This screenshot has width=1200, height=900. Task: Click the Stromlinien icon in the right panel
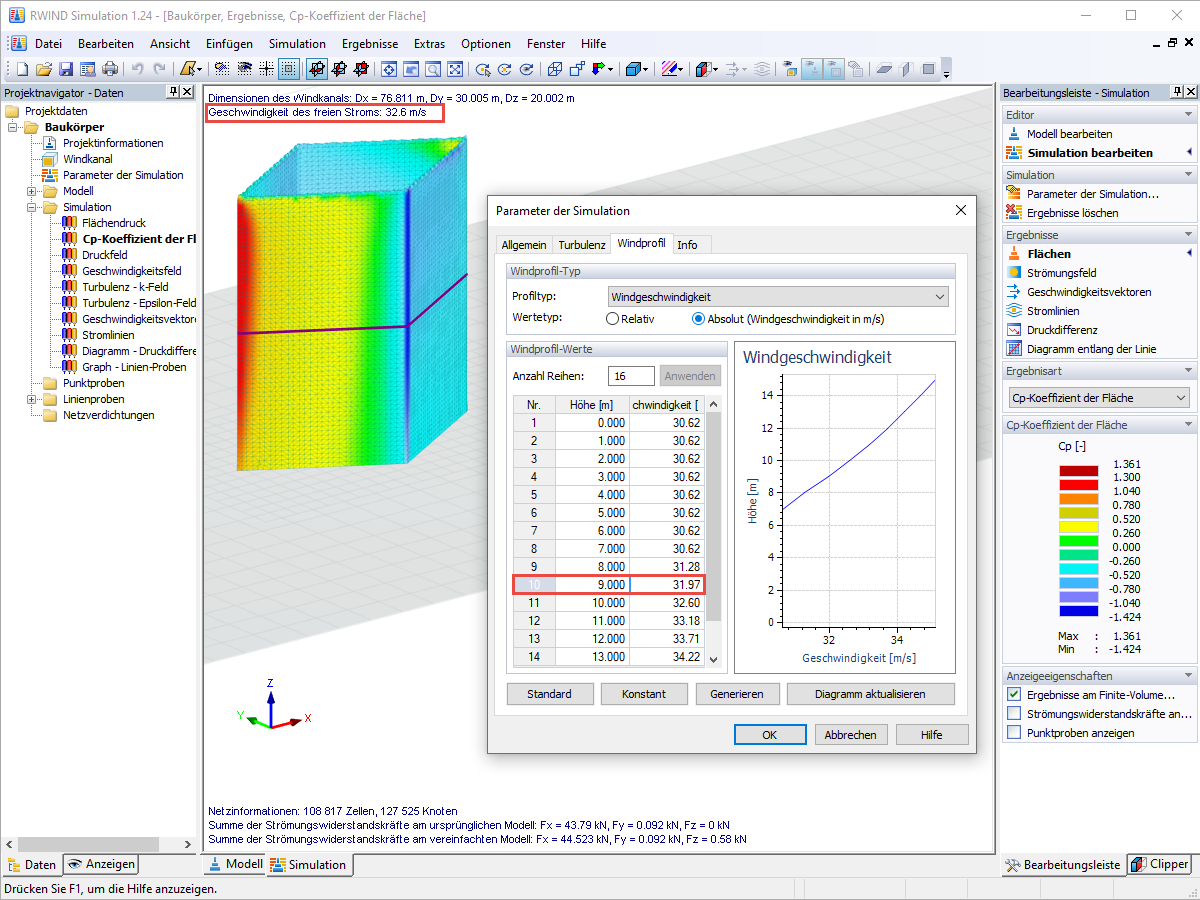point(1014,311)
